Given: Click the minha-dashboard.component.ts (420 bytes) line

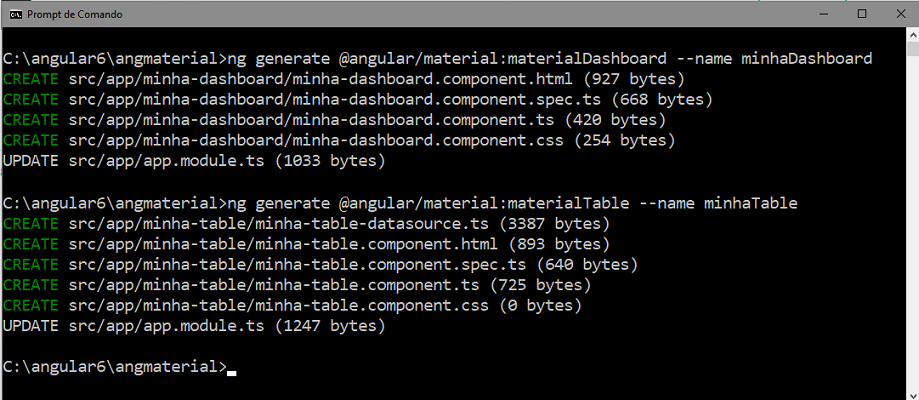Looking at the screenshot, I should [x=334, y=120].
